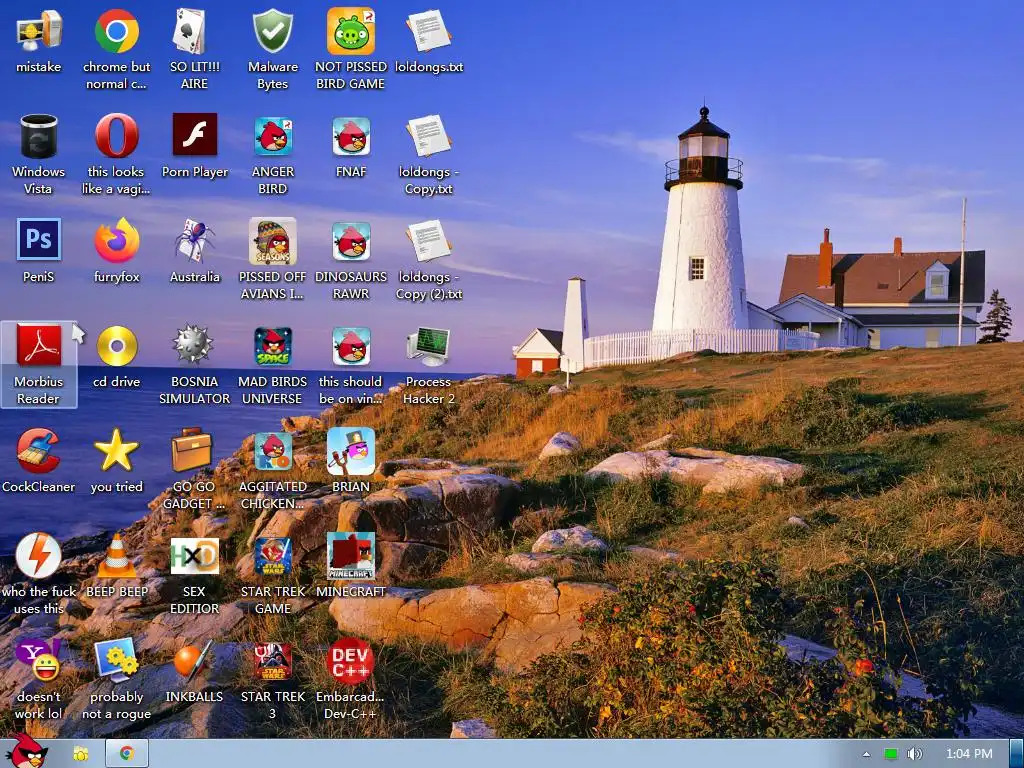The width and height of the screenshot is (1024, 768).
Task: Select the 'MAD BIRDS UNIVERSE' Space icon
Action: (x=272, y=345)
